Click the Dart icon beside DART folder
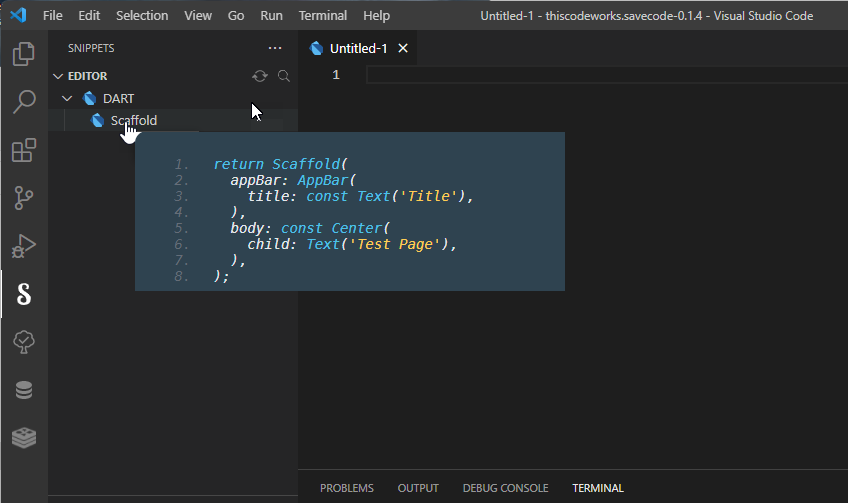Viewport: 848px width, 503px height. click(89, 98)
